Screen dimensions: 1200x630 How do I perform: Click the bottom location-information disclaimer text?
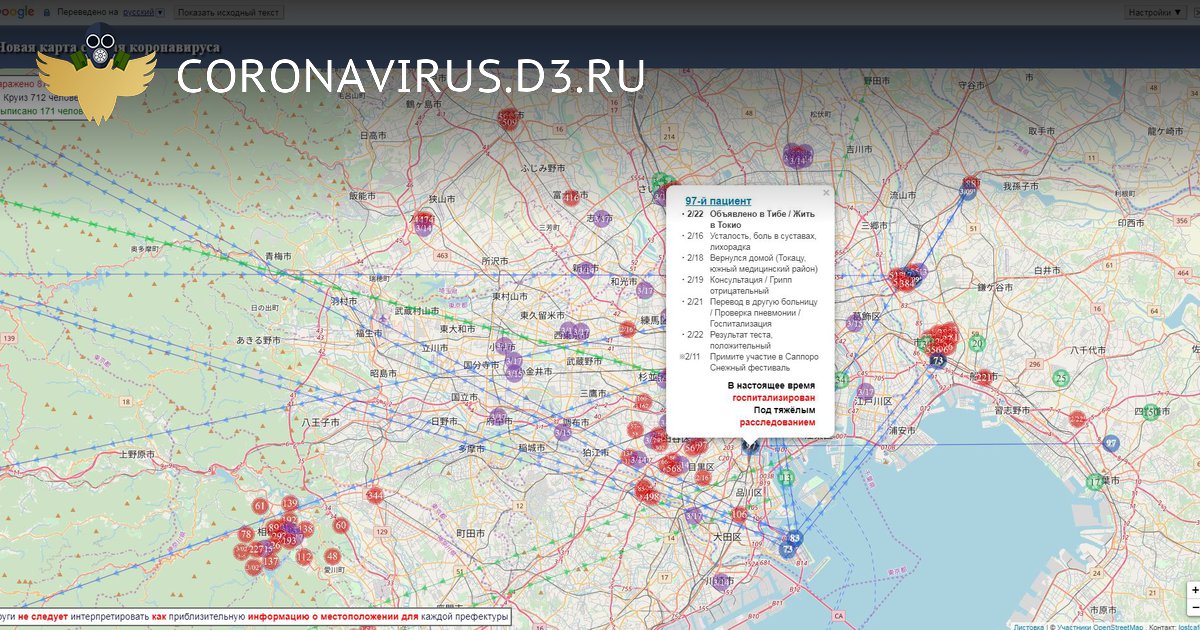point(255,617)
